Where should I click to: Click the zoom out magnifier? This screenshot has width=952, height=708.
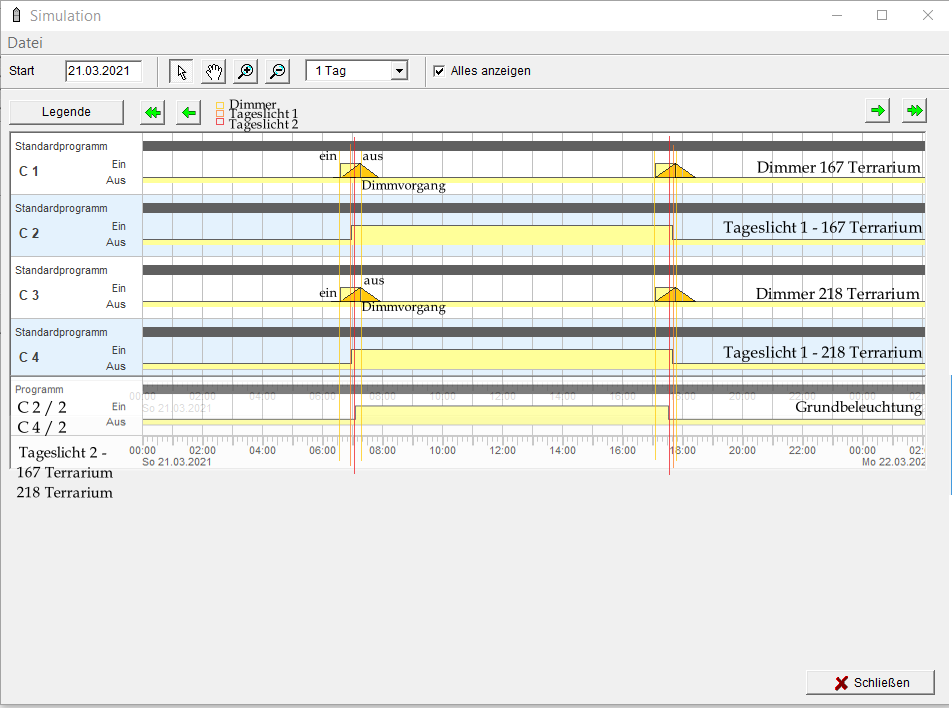tap(277, 71)
